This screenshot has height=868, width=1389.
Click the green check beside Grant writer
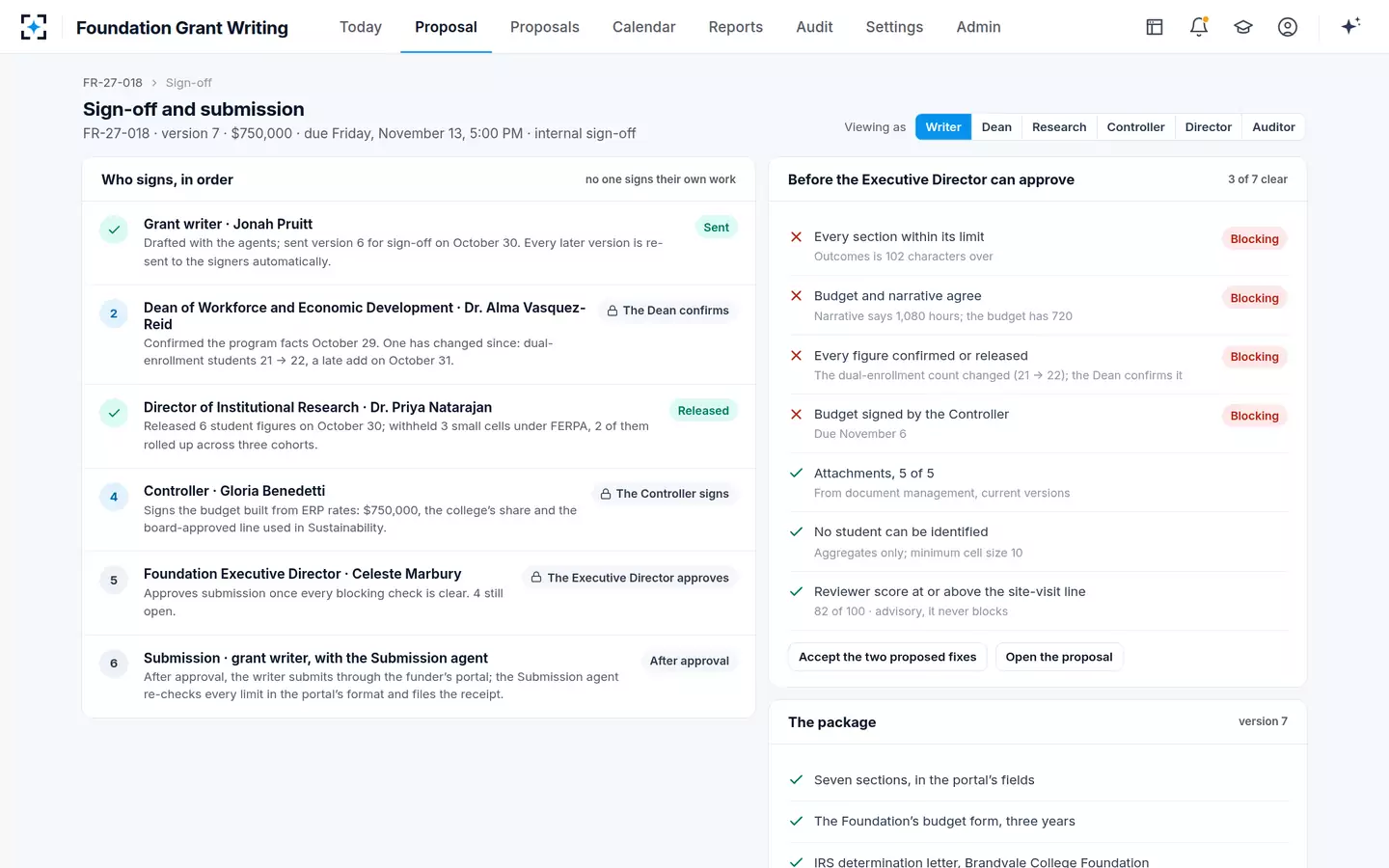(x=114, y=230)
